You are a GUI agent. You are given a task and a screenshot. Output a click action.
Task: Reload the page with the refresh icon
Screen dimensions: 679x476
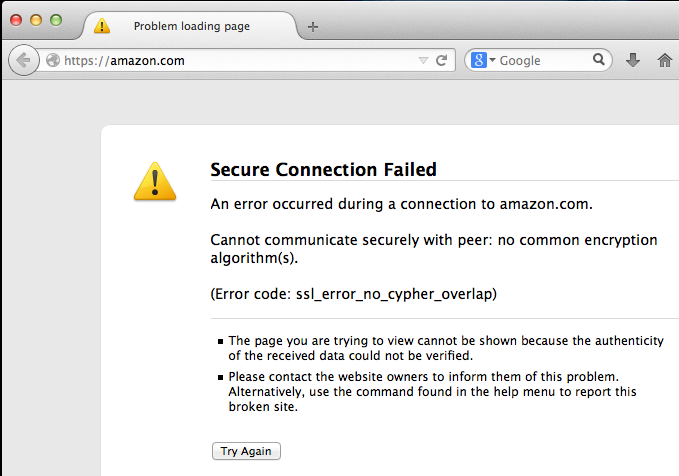point(441,60)
